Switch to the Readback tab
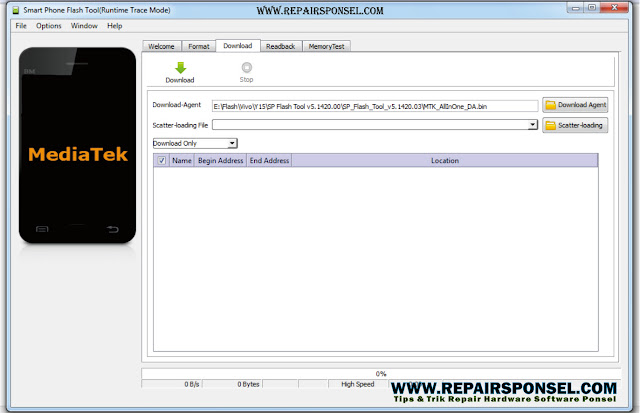 click(281, 47)
